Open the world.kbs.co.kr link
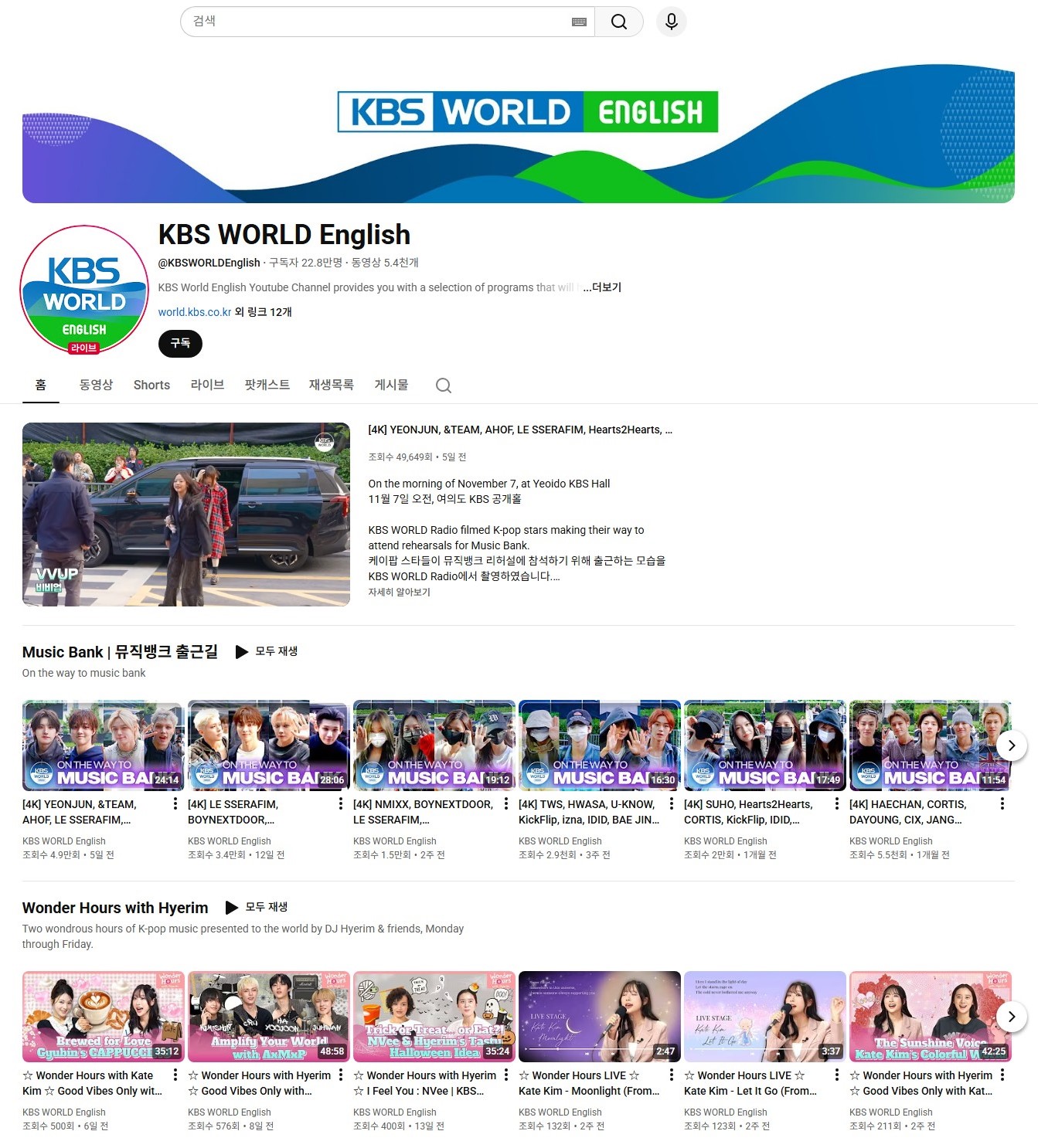The image size is (1038, 1148). tap(195, 312)
